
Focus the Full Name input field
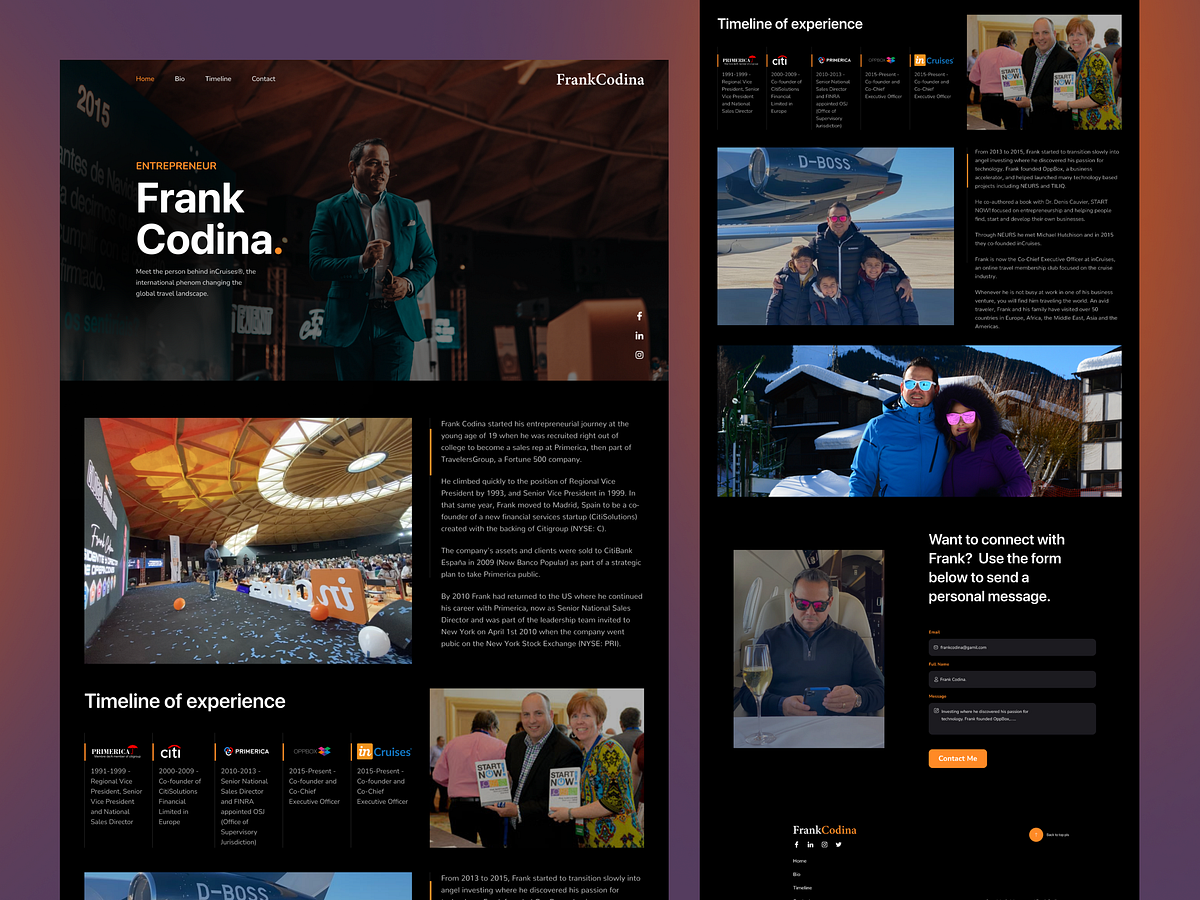pos(1012,679)
